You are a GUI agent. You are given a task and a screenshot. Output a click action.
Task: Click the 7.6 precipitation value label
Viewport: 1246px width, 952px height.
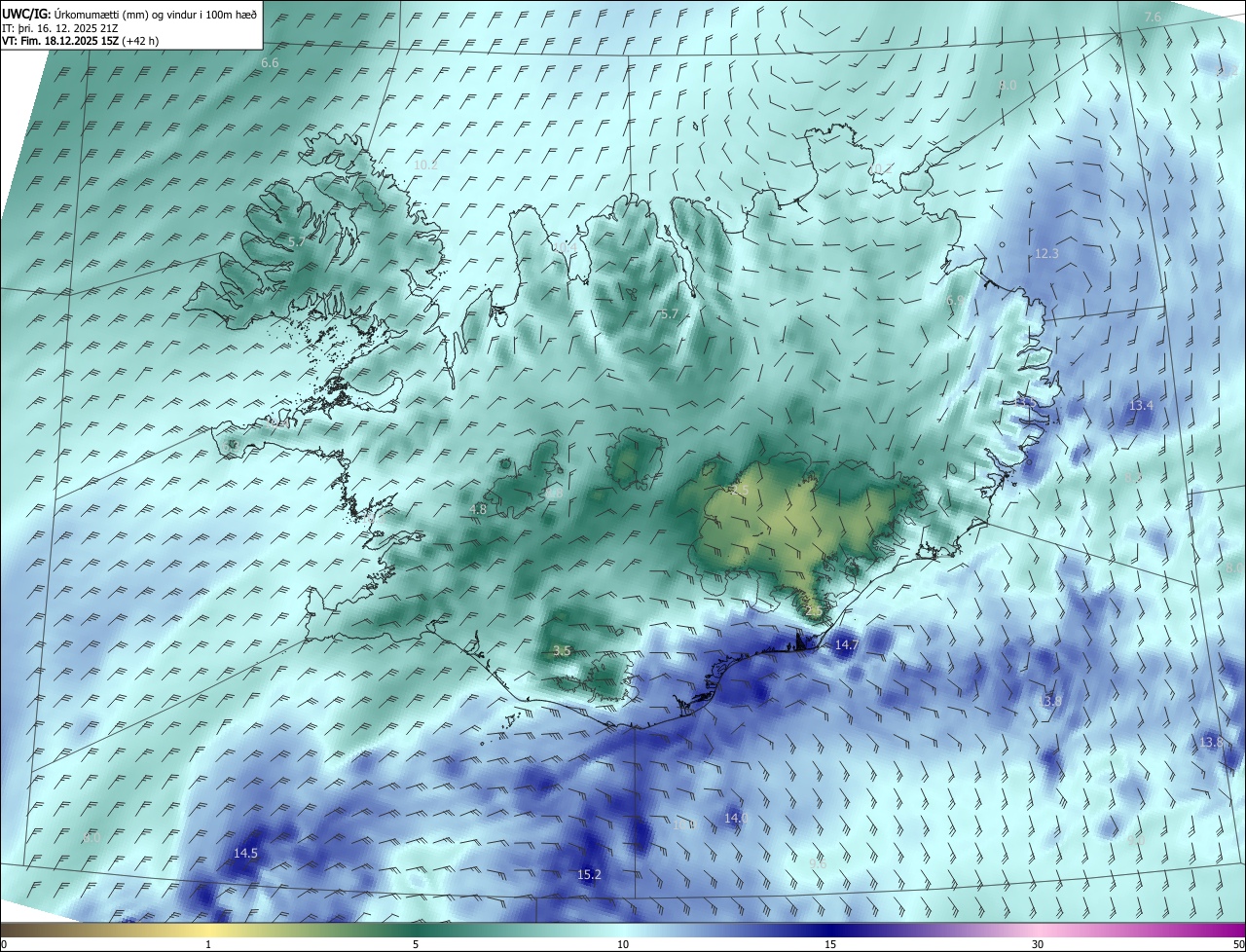point(1154,18)
